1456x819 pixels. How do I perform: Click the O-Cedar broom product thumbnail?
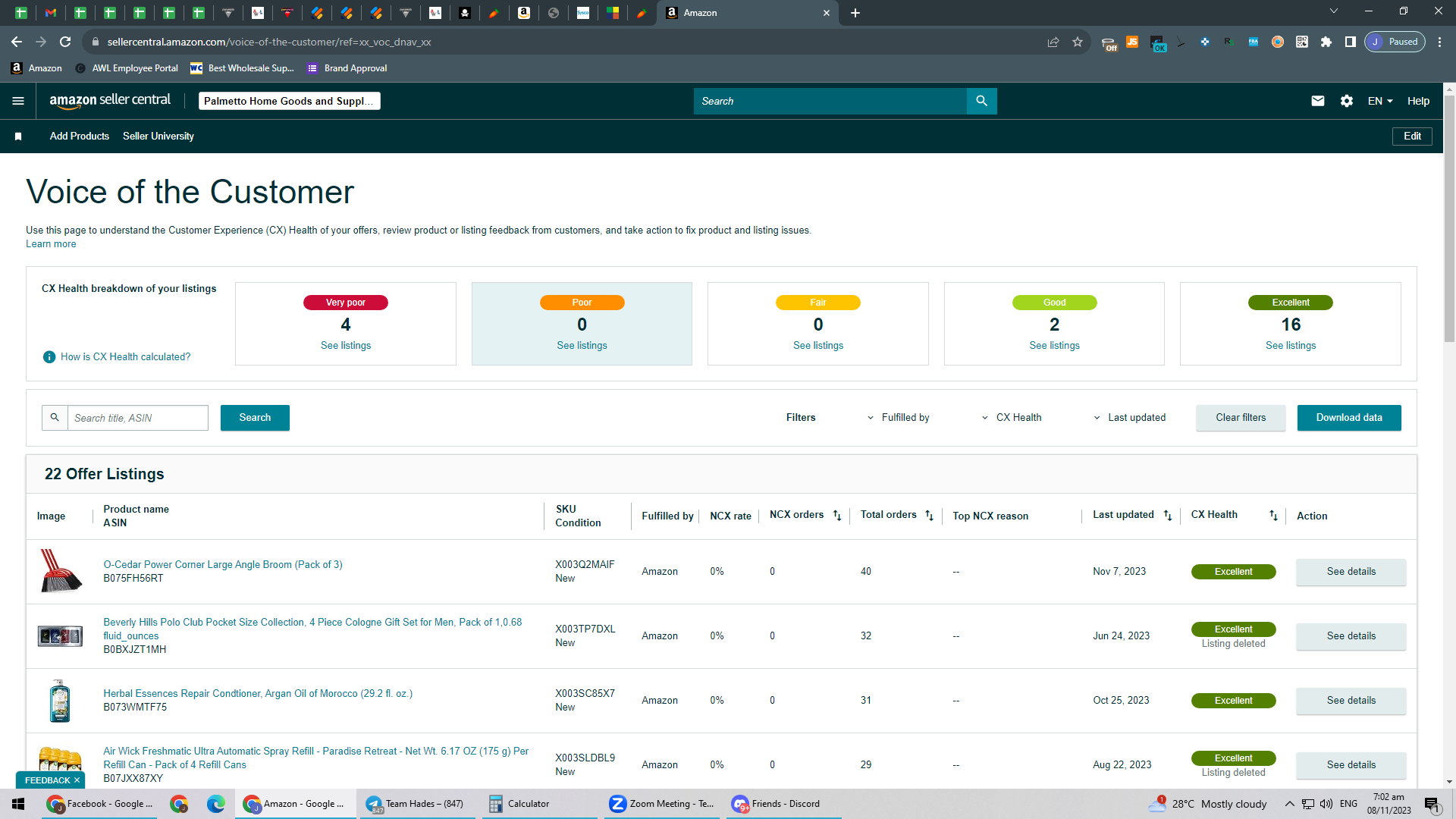point(60,571)
